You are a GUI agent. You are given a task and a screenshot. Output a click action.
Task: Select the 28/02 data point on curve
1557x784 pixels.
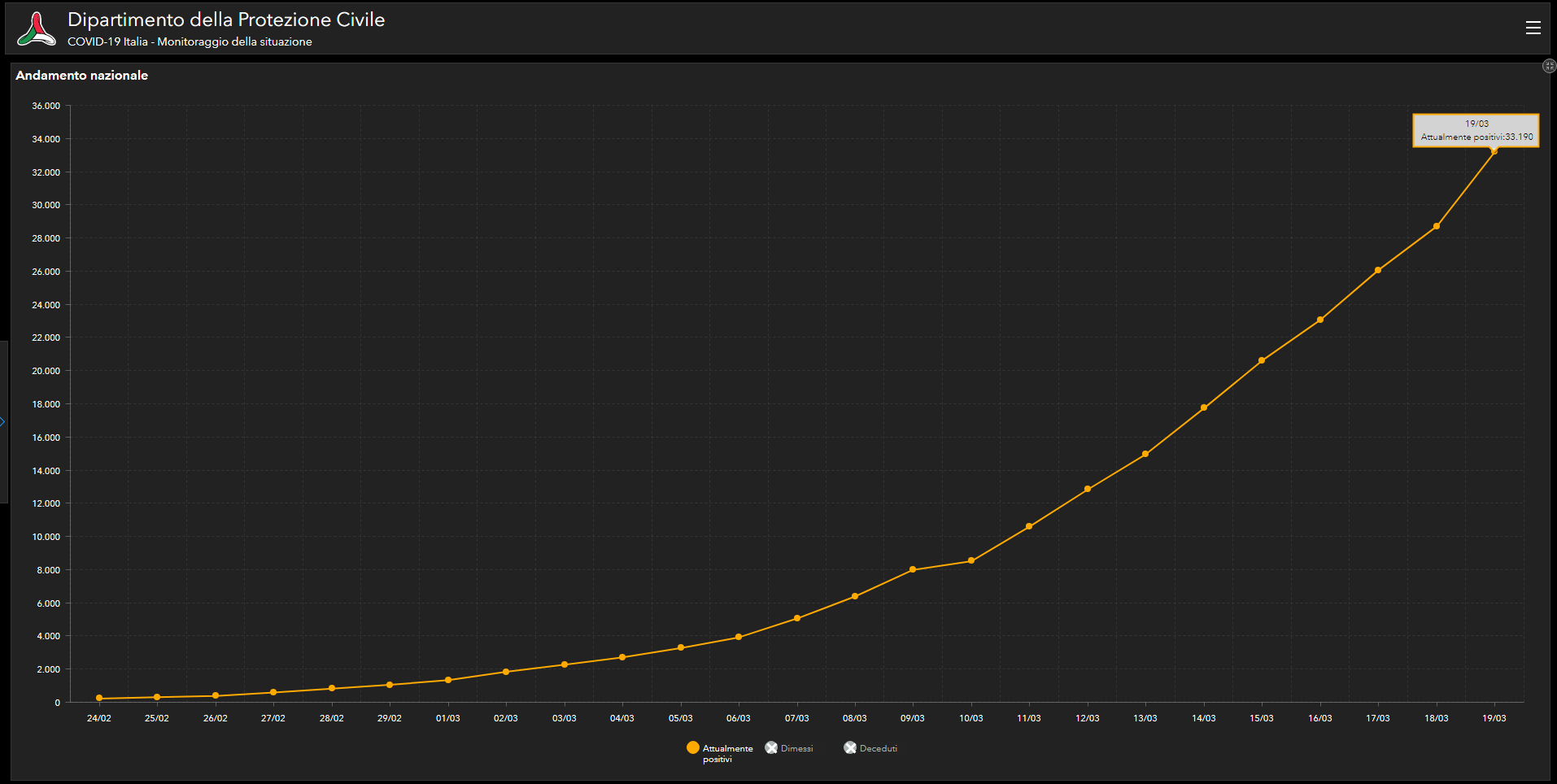point(332,688)
